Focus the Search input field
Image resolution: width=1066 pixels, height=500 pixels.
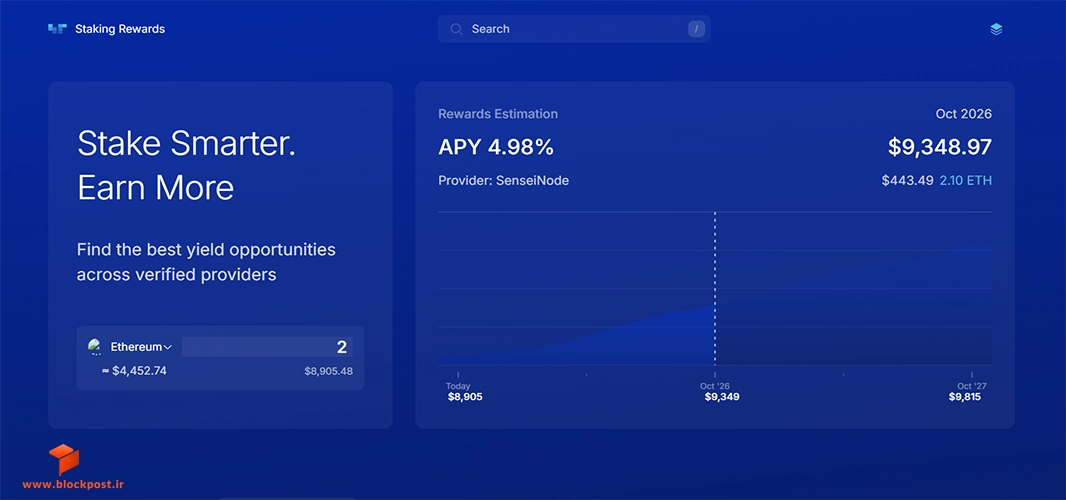pyautogui.click(x=574, y=29)
